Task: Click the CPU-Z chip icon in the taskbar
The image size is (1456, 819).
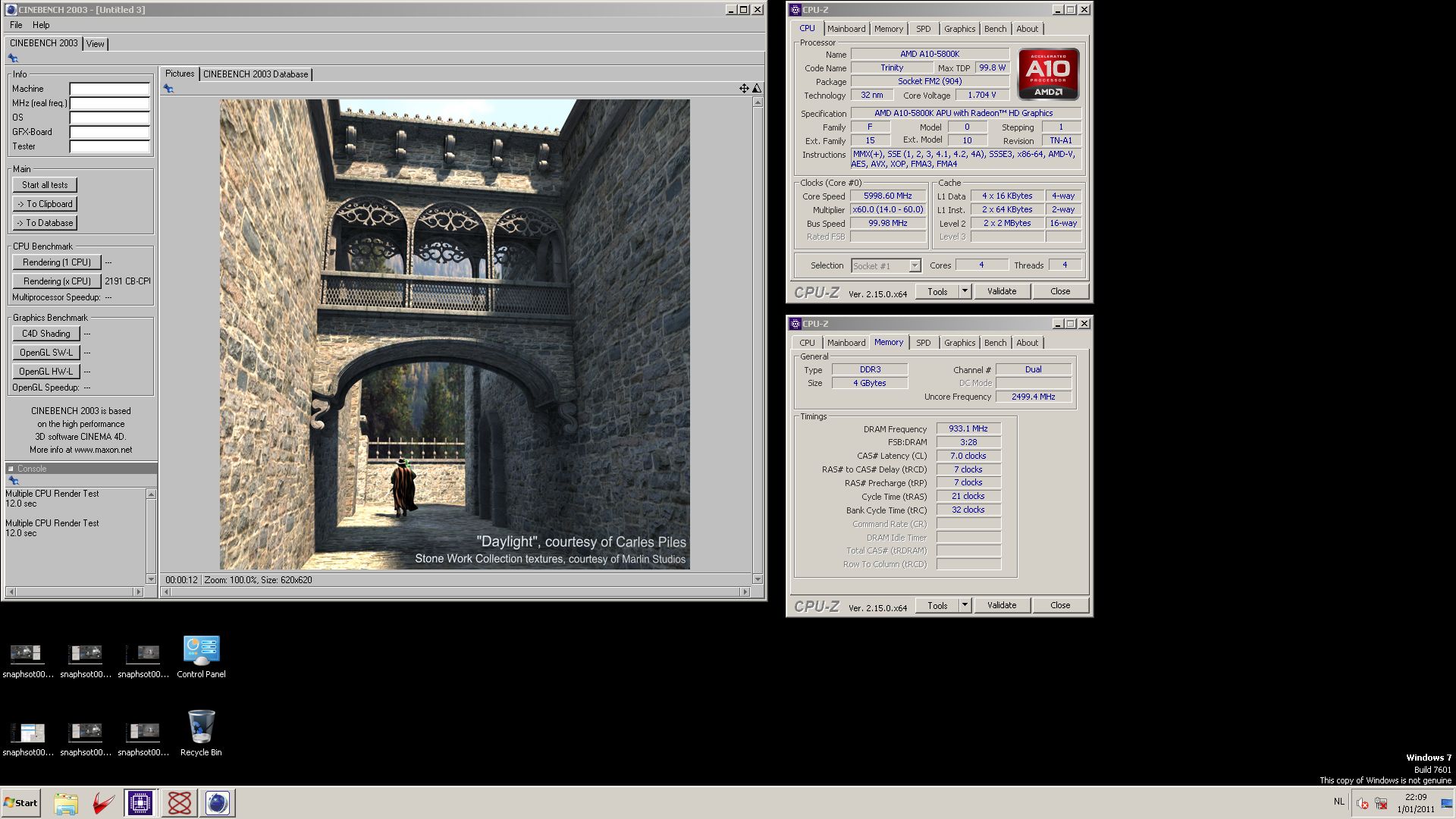Action: tap(140, 803)
